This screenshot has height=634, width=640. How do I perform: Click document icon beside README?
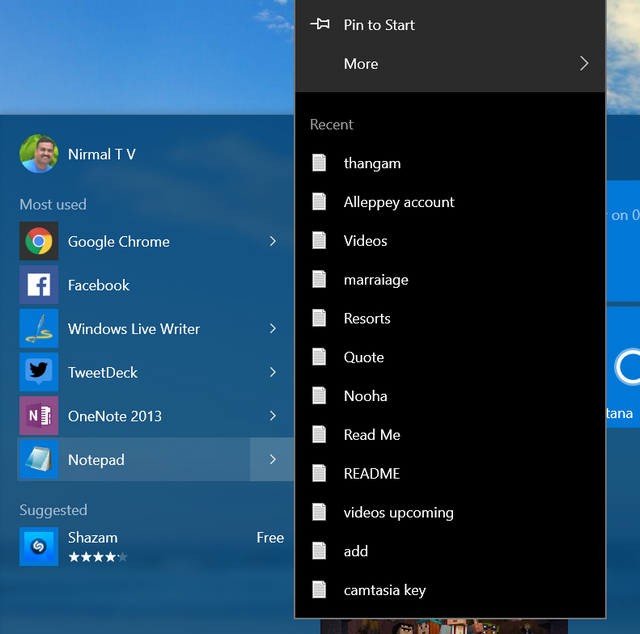coord(319,473)
